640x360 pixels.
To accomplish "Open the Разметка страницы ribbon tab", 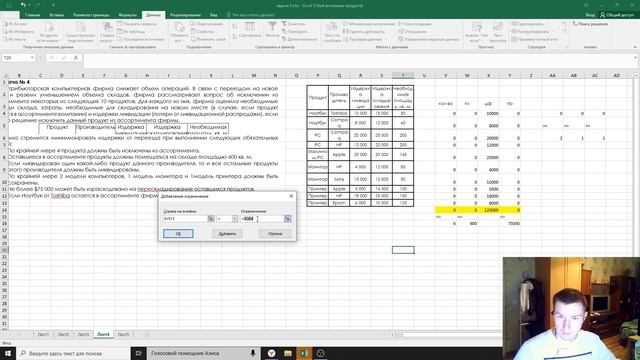I will [91, 15].
